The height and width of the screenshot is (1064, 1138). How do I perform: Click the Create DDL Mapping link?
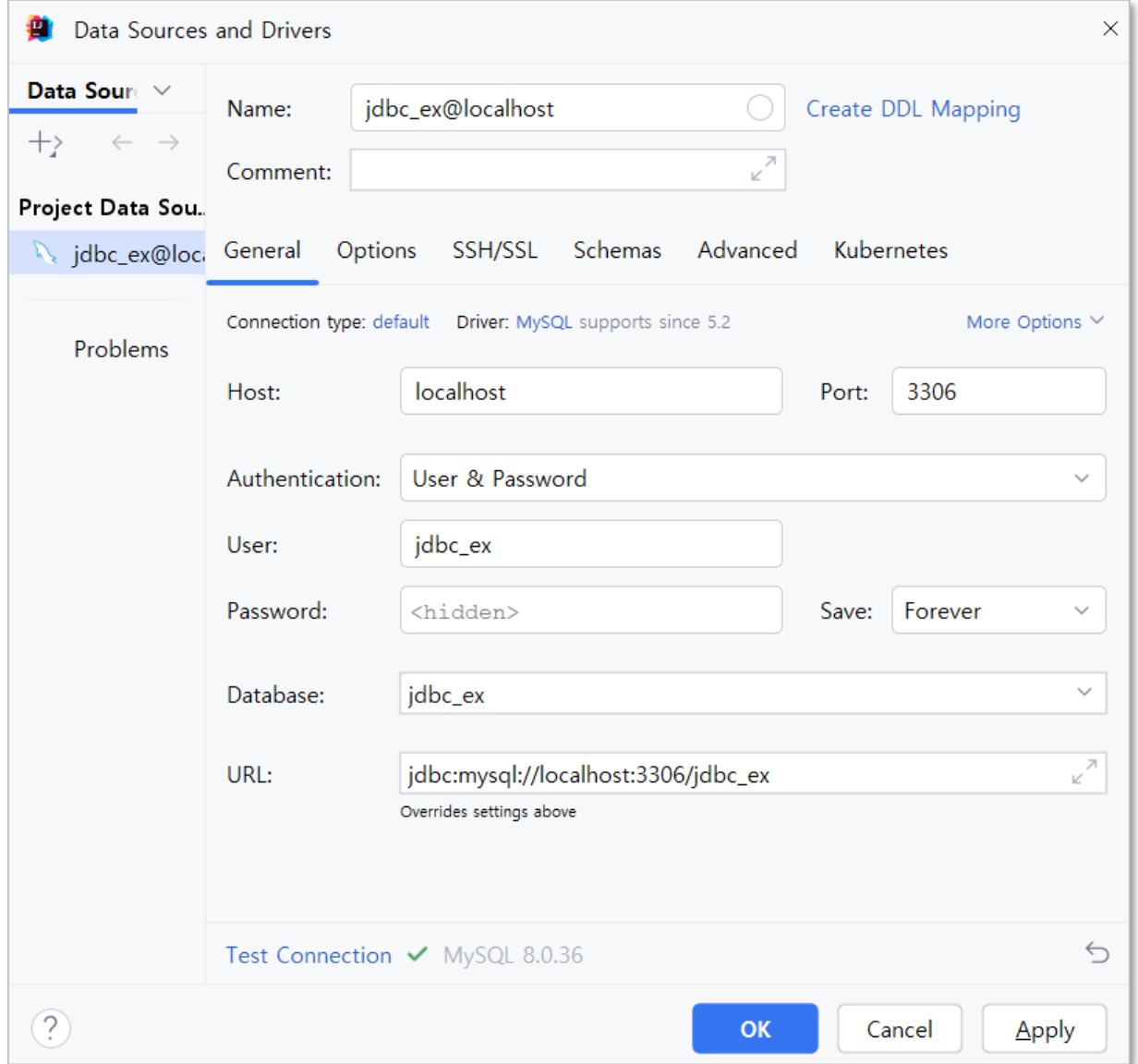[x=913, y=109]
